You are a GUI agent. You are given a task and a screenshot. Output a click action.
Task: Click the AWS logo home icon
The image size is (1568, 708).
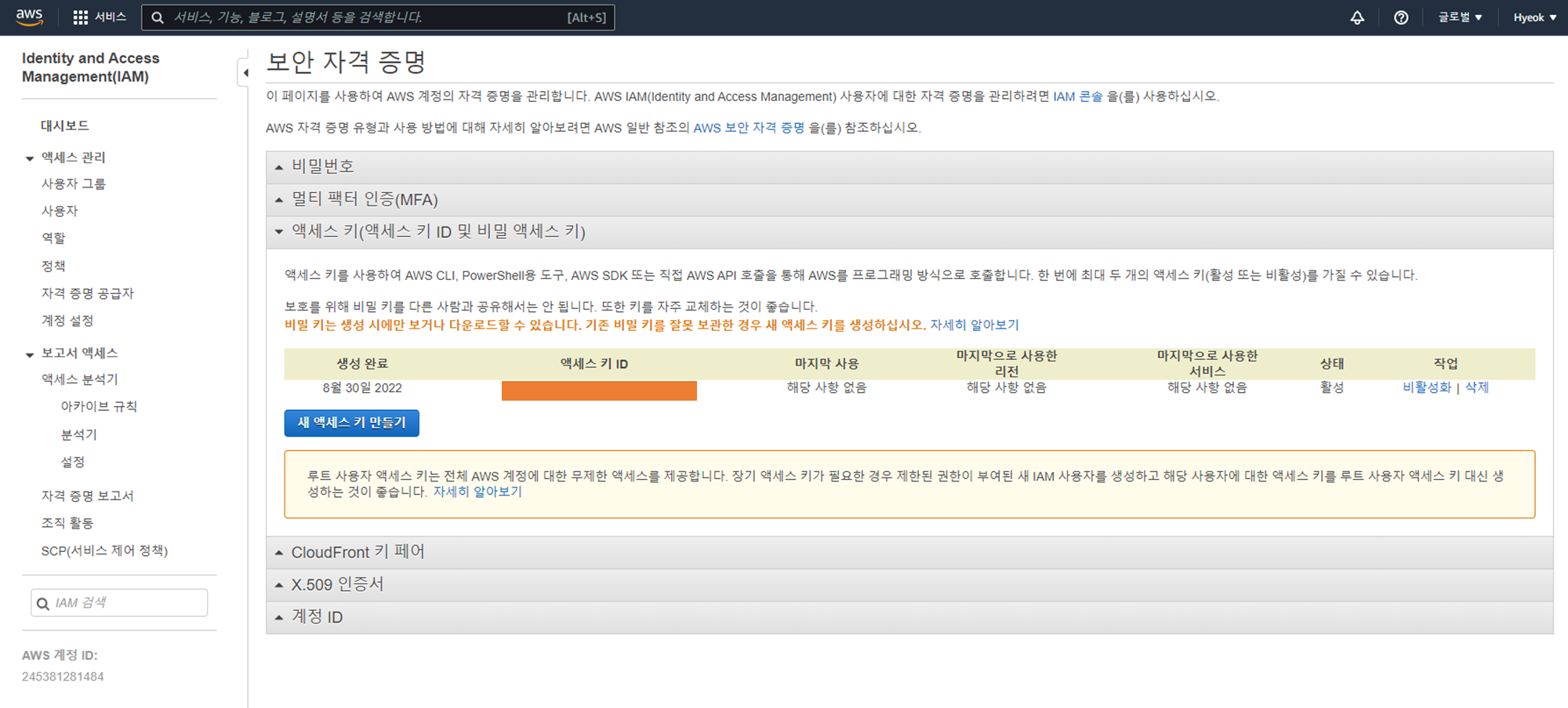tap(29, 17)
